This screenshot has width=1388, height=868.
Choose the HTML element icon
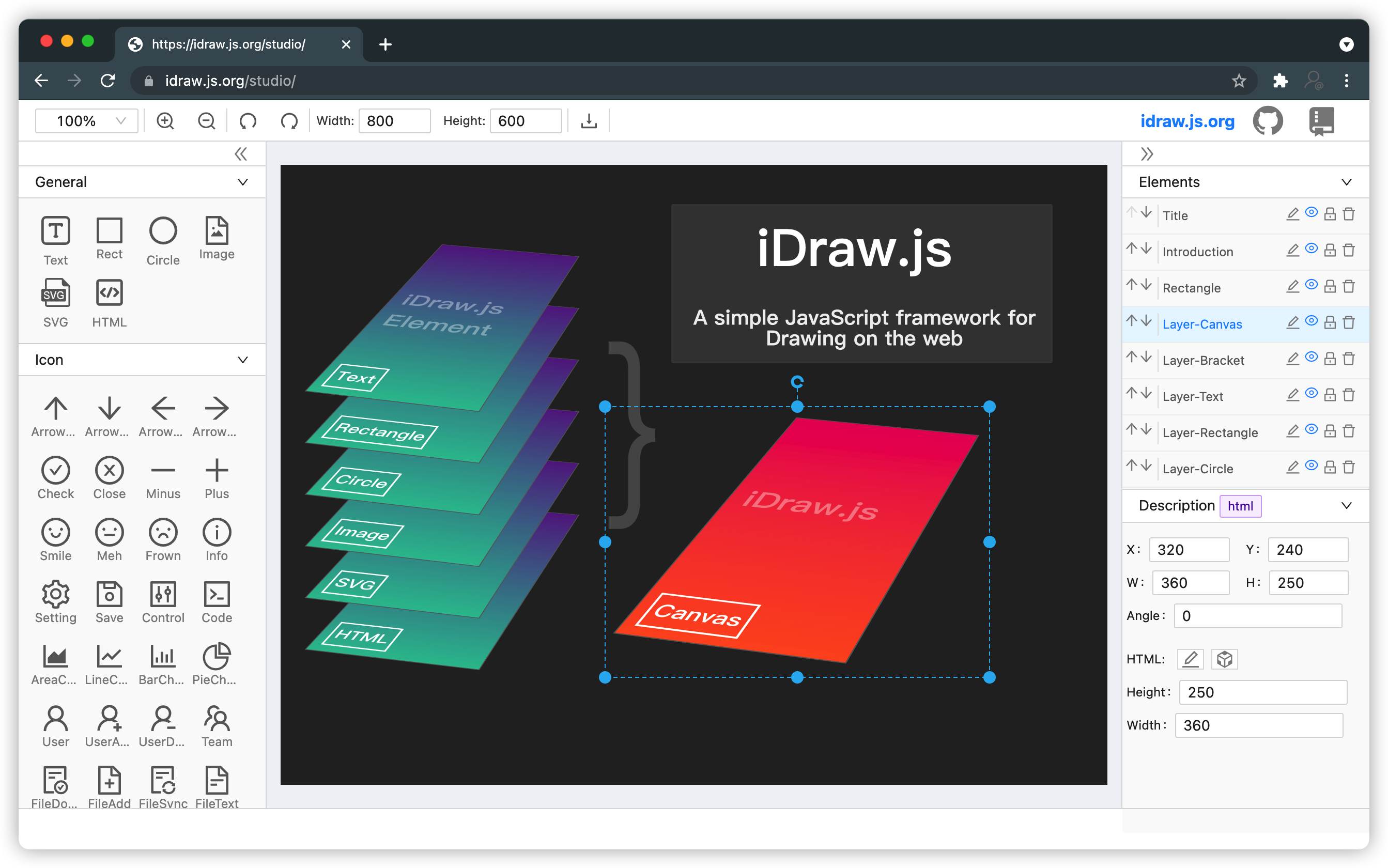pos(109,293)
